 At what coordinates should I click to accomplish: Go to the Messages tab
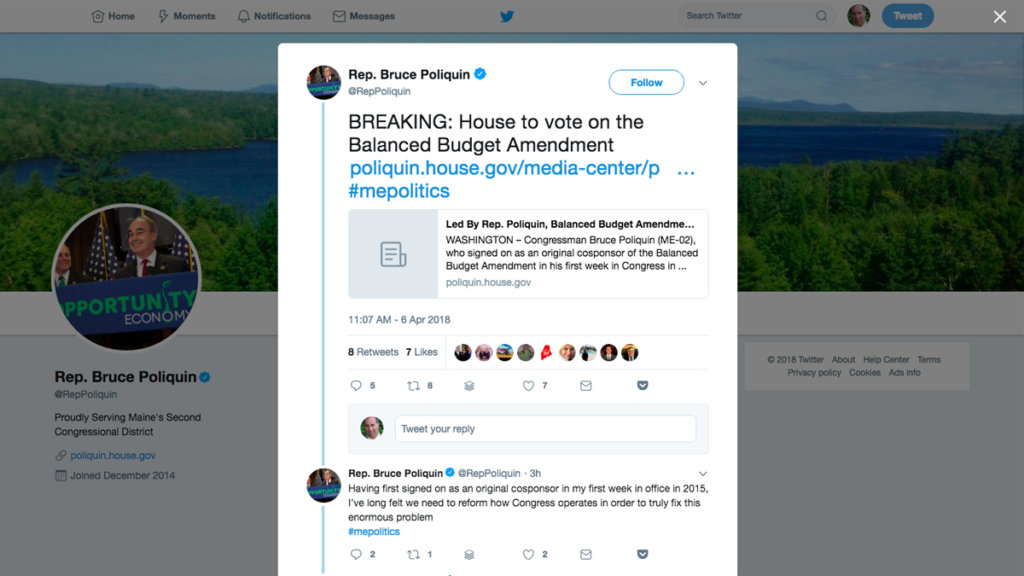(364, 16)
